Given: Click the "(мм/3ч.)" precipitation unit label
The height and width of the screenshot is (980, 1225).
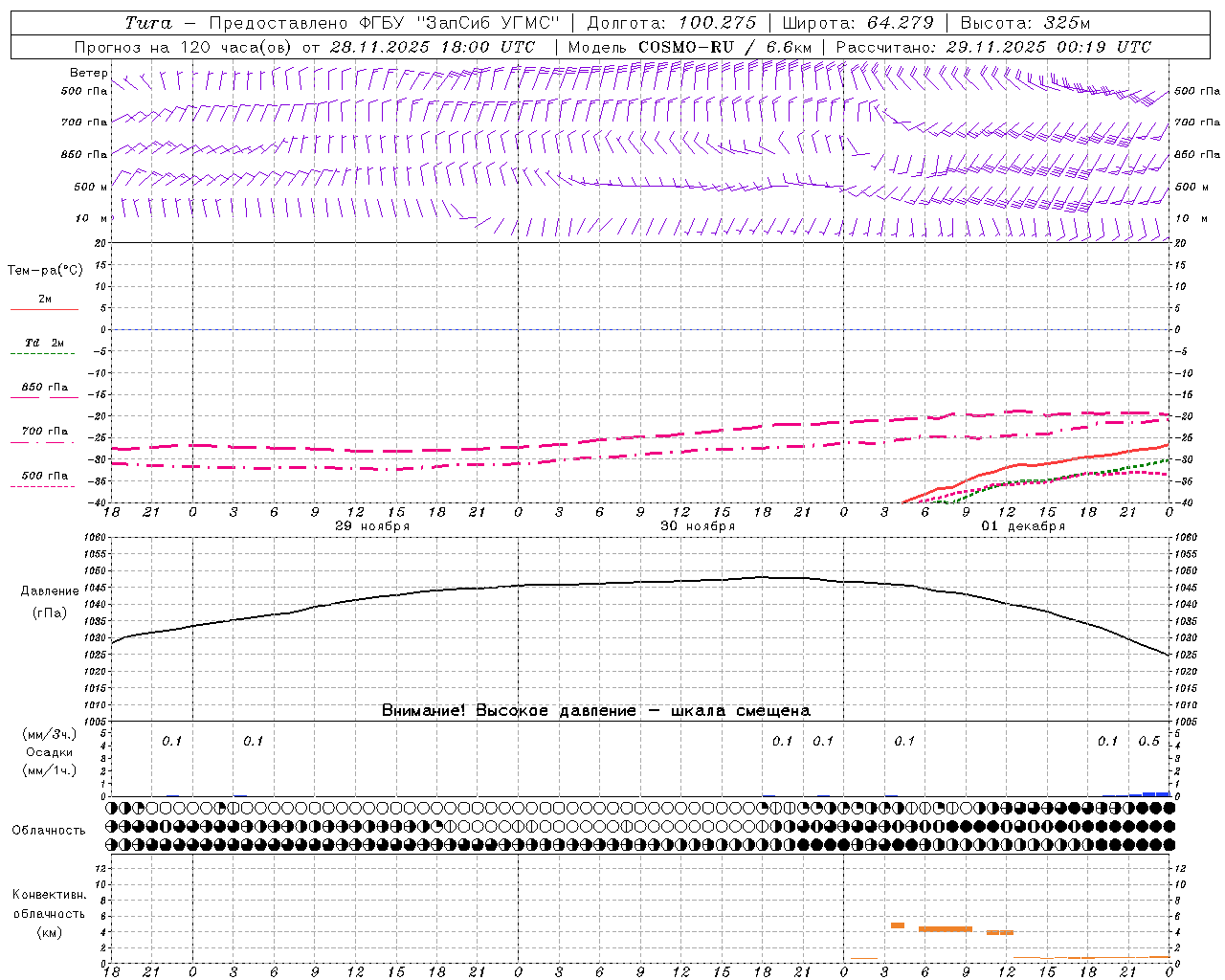Looking at the screenshot, I should [50, 734].
